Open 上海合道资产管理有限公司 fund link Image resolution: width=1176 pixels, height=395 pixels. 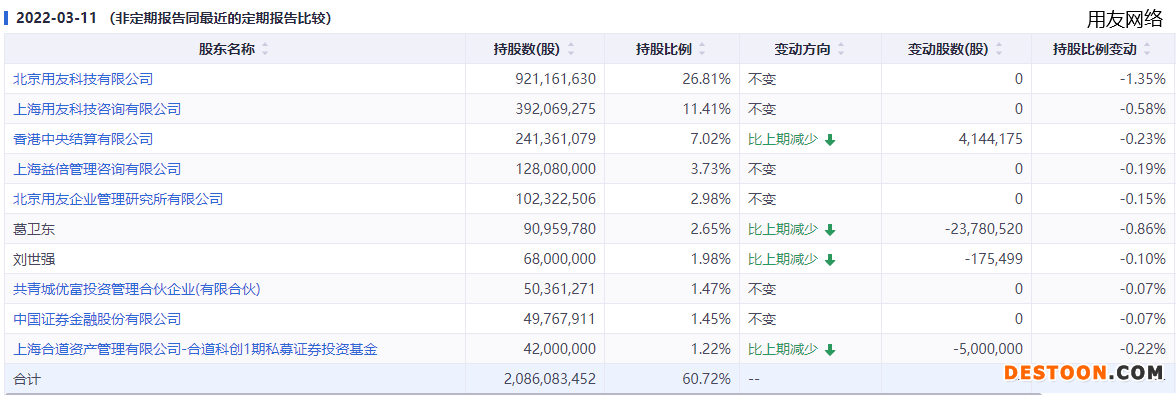click(x=195, y=349)
